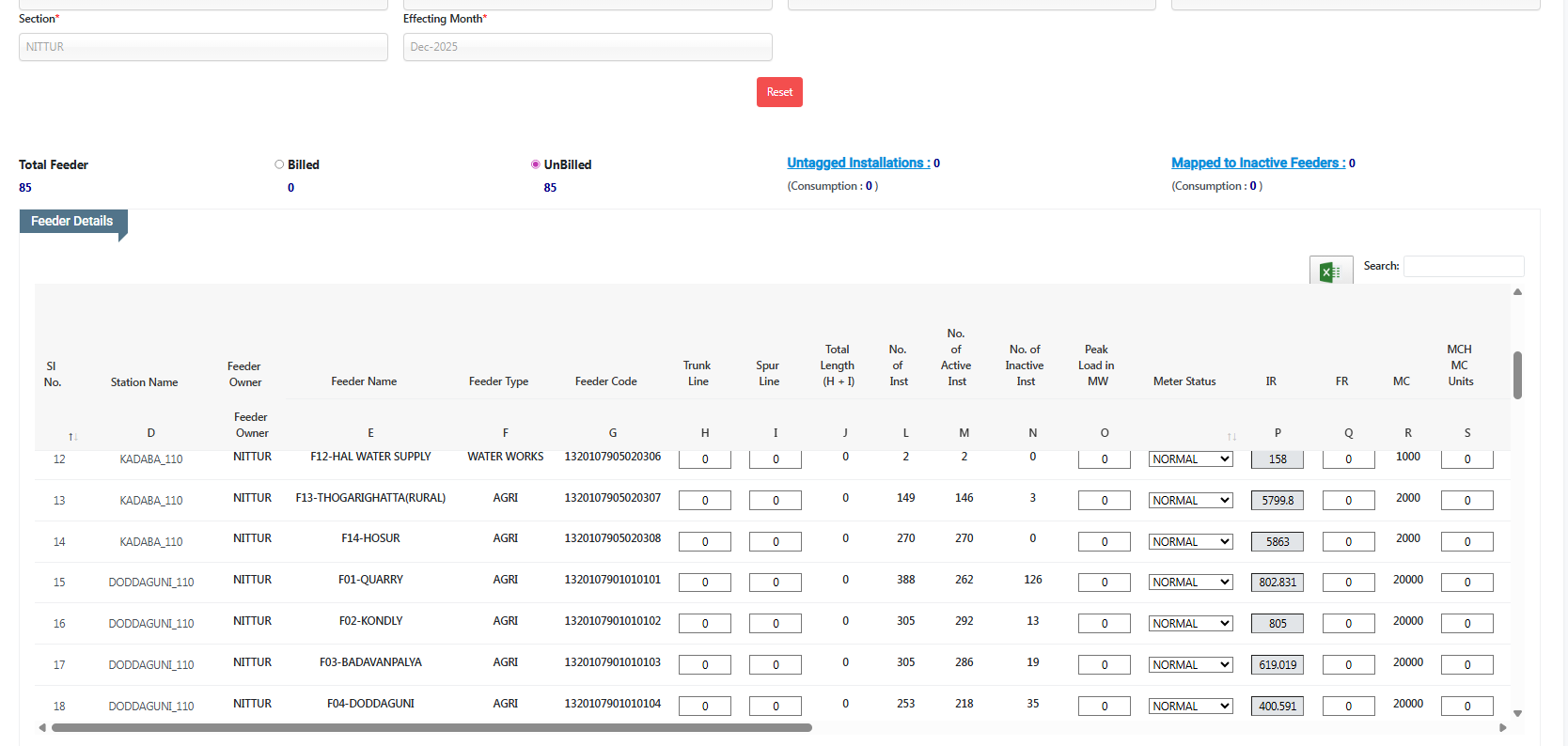Screen dimensions: 1568x746
Task: Click the table scroll down arrow
Action: pyautogui.click(x=1517, y=714)
